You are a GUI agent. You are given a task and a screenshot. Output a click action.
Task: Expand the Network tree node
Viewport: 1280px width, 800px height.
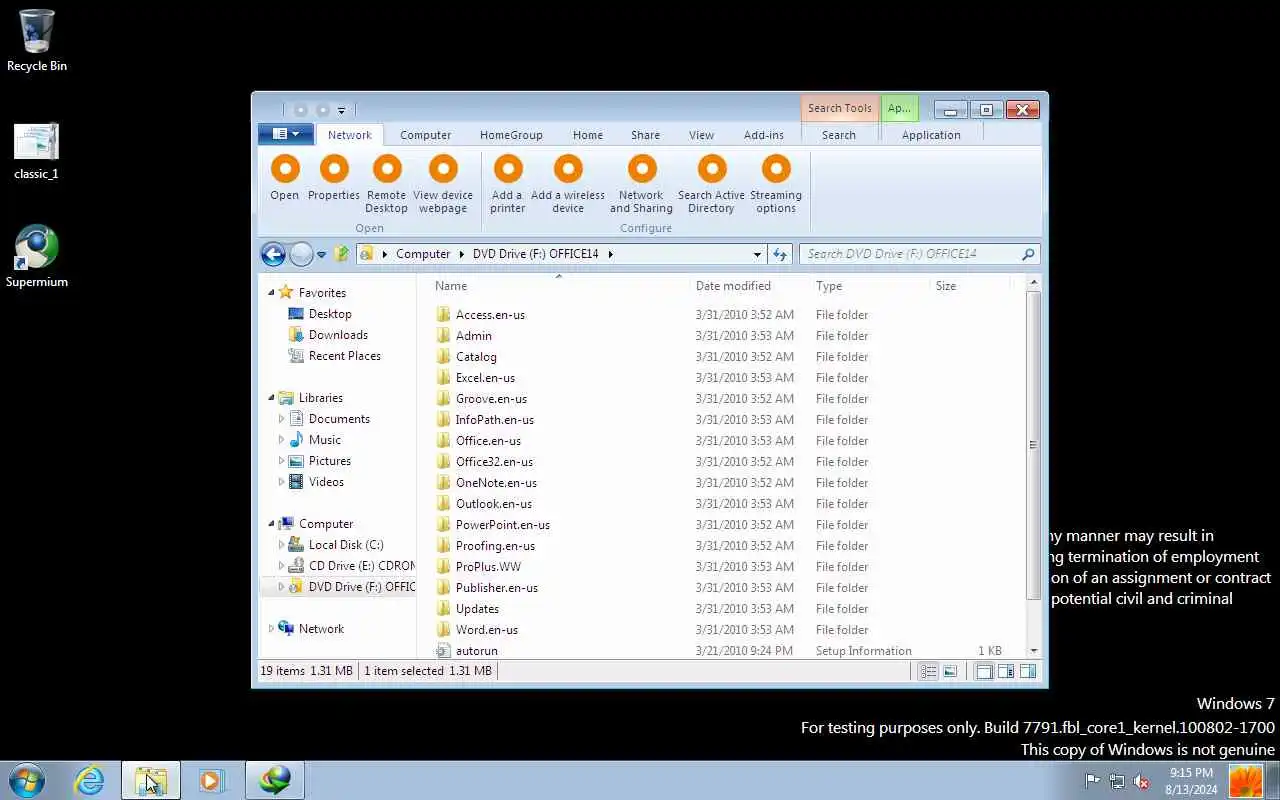(271, 629)
